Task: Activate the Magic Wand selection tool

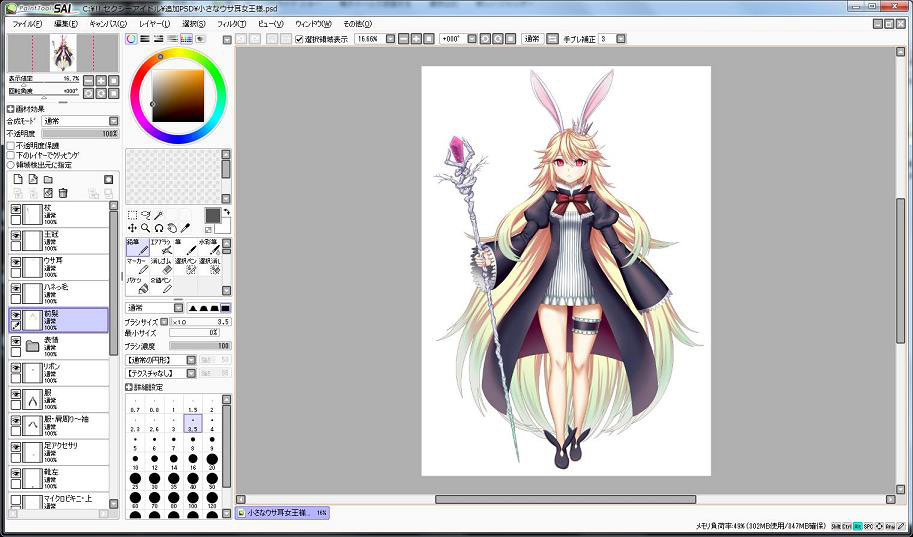Action: pyautogui.click(x=158, y=215)
